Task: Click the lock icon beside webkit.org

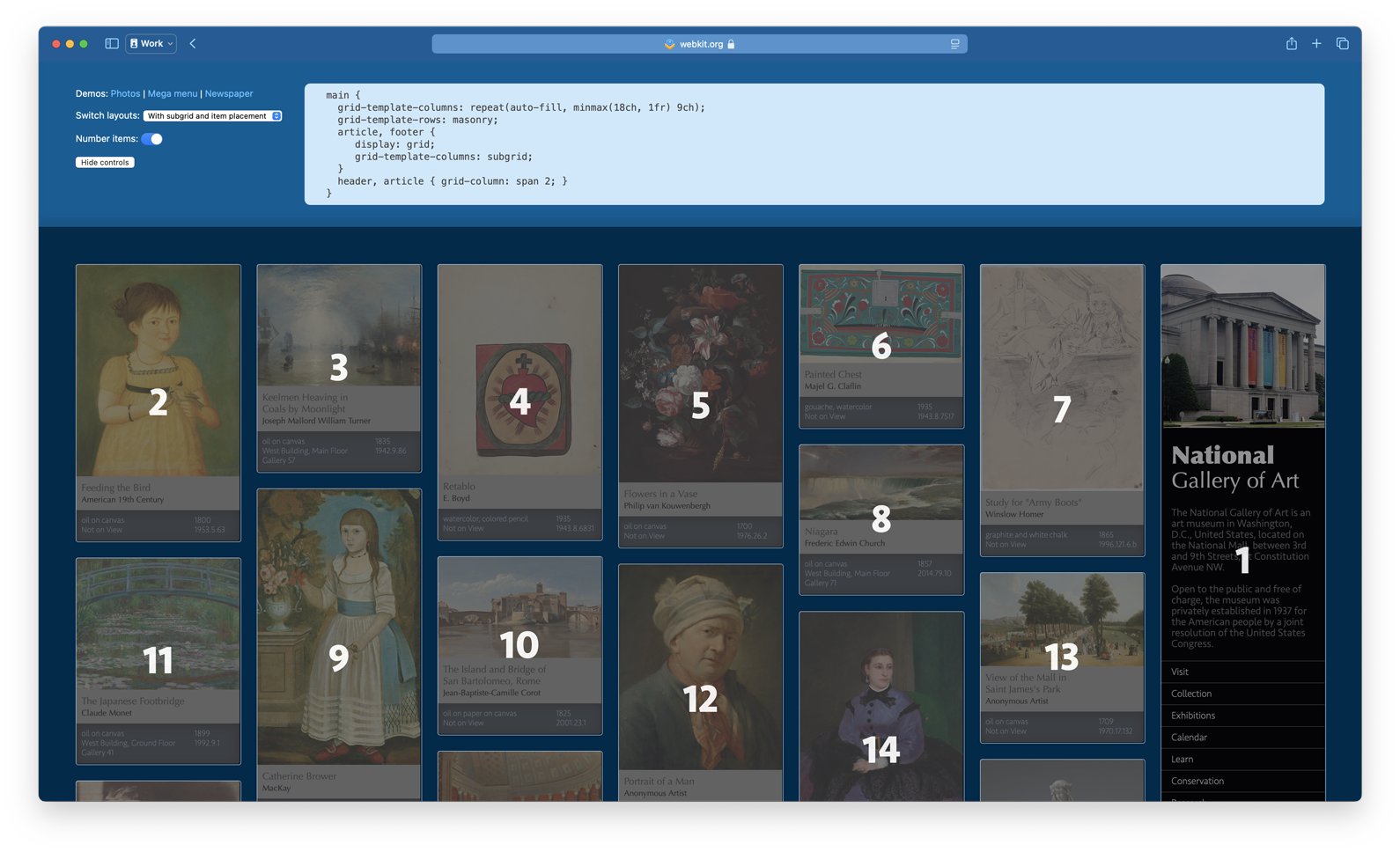Action: [x=731, y=44]
